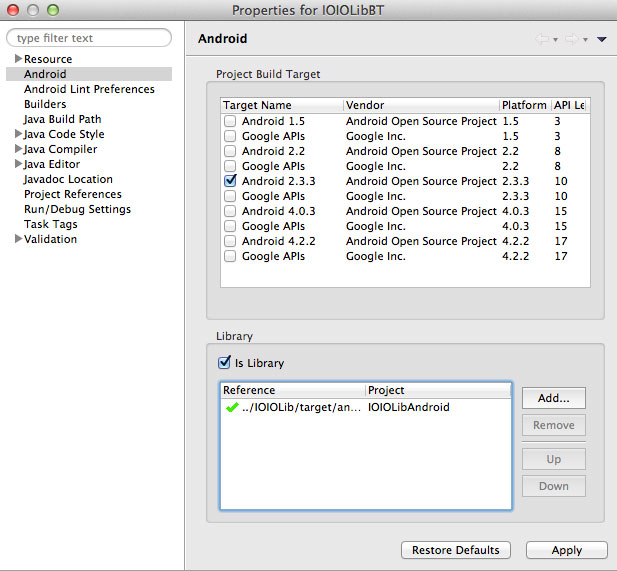The height and width of the screenshot is (571, 617).
Task: Open the forward history dropdown arrow
Action: coord(585,40)
